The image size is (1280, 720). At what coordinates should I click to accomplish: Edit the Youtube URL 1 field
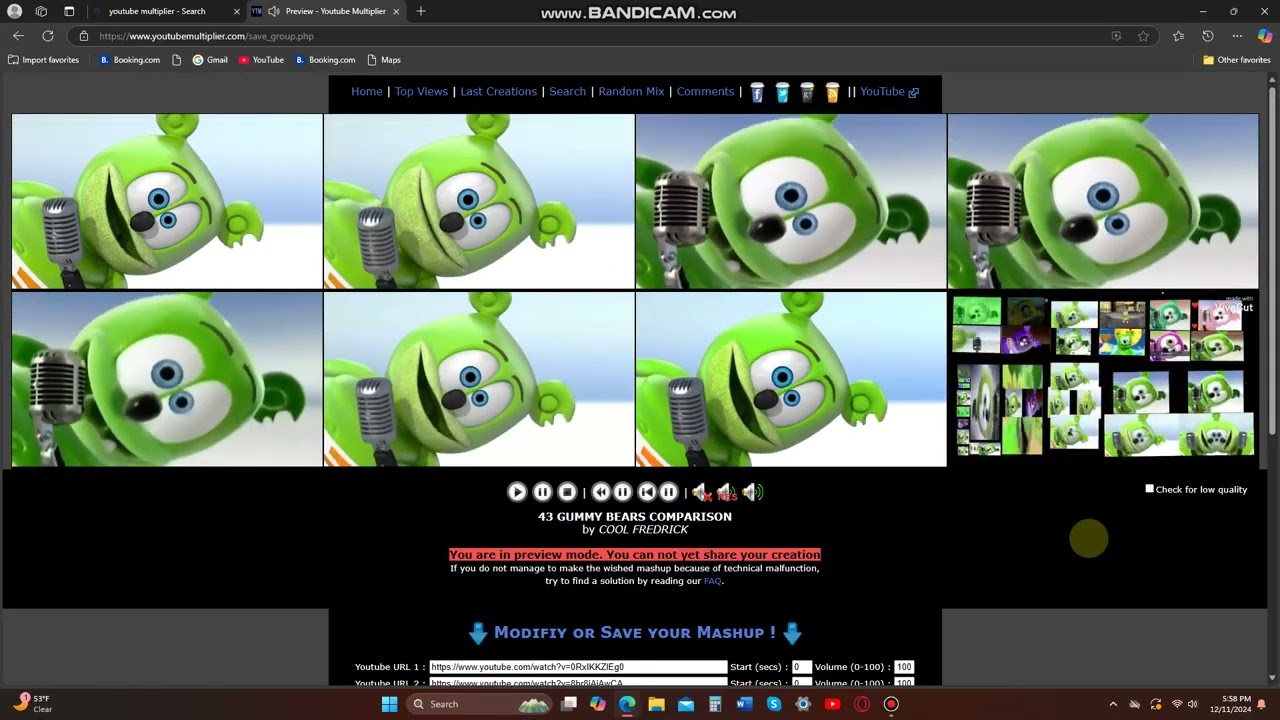(x=578, y=667)
